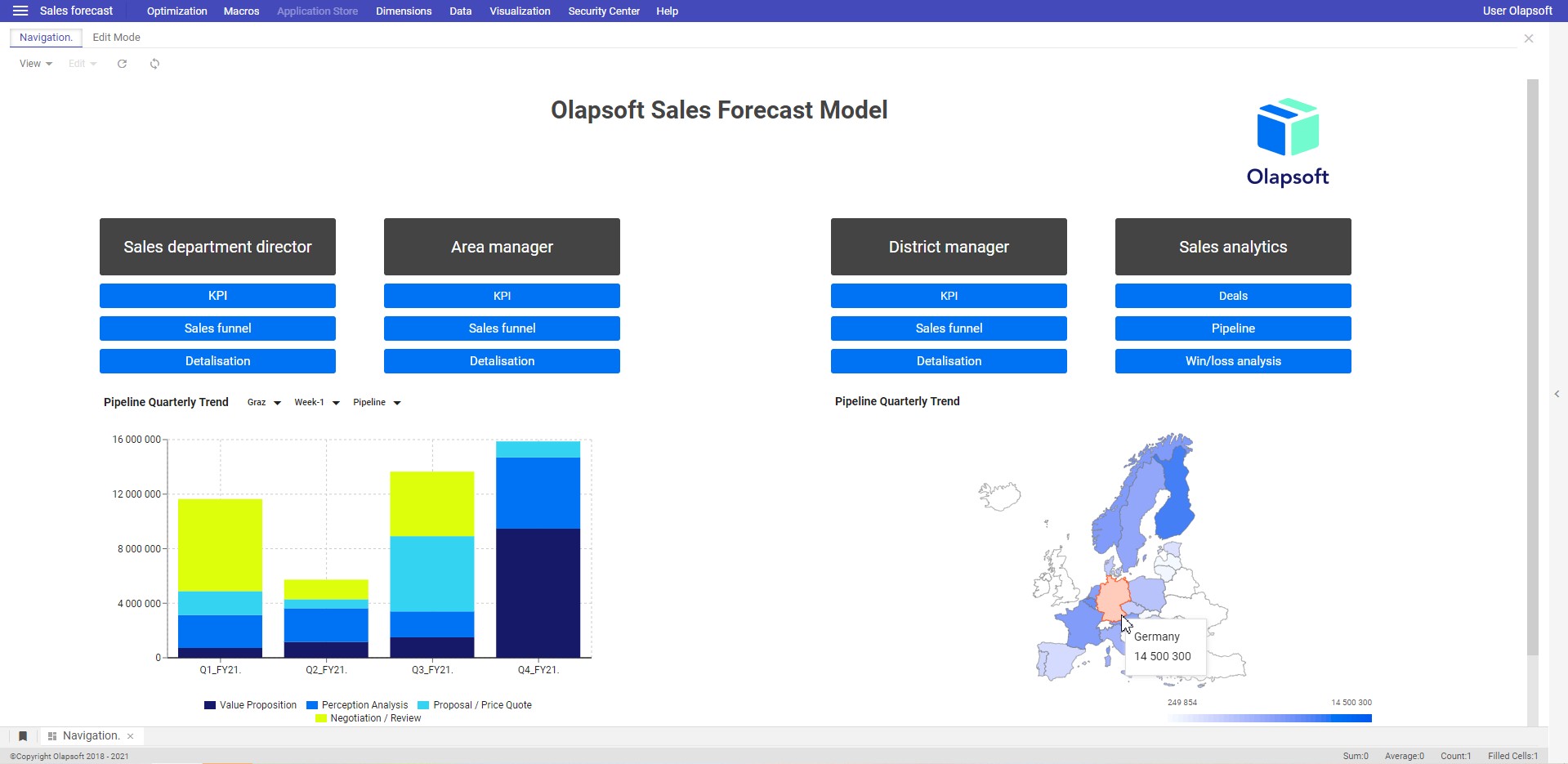The image size is (1568, 764).
Task: Open the Week-1 dropdown
Action: coord(317,402)
